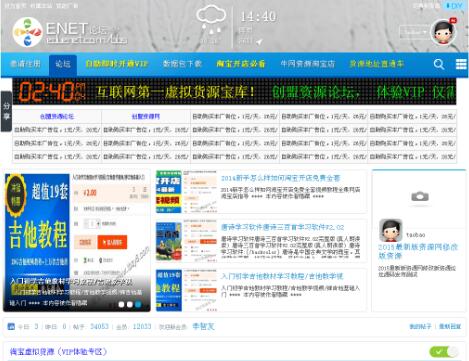The width and height of the screenshot is (469, 361).
Task: Click the member count 12033
Action: [142, 326]
